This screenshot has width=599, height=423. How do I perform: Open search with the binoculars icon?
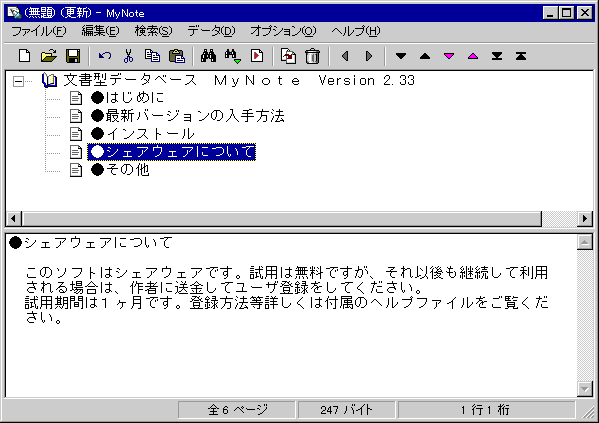209,56
